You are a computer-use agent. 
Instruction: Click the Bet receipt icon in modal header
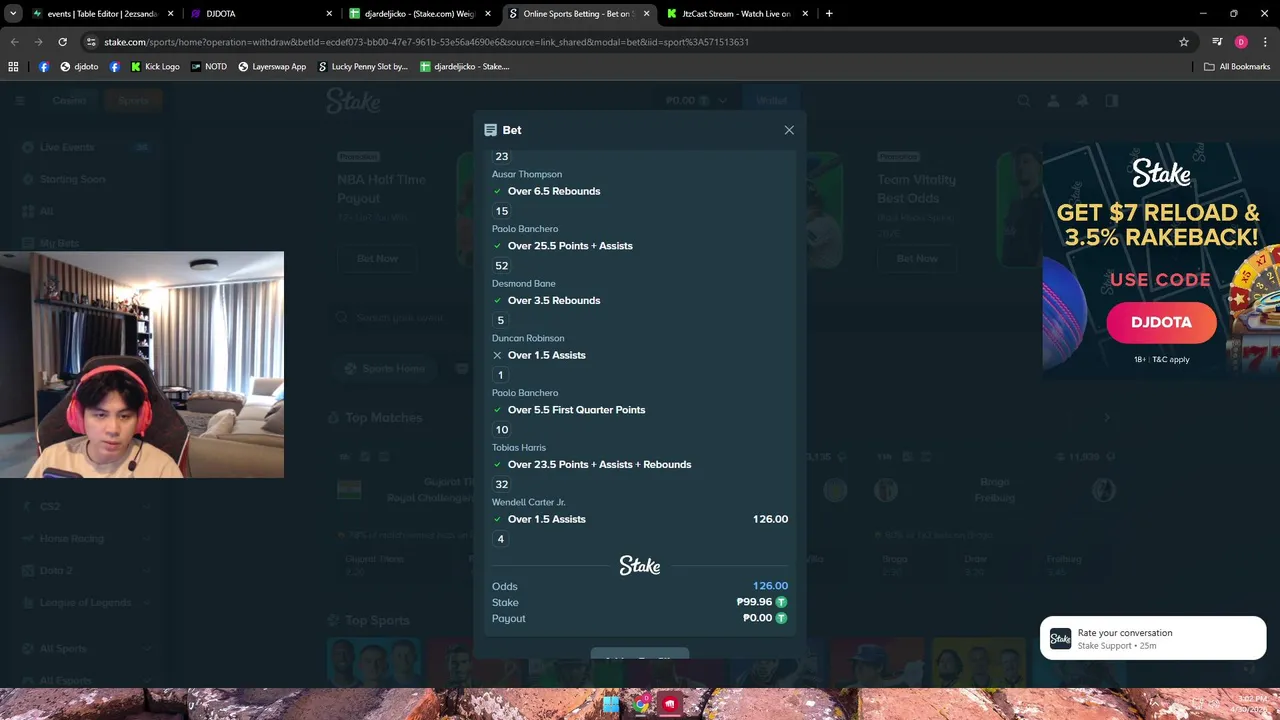pos(490,130)
